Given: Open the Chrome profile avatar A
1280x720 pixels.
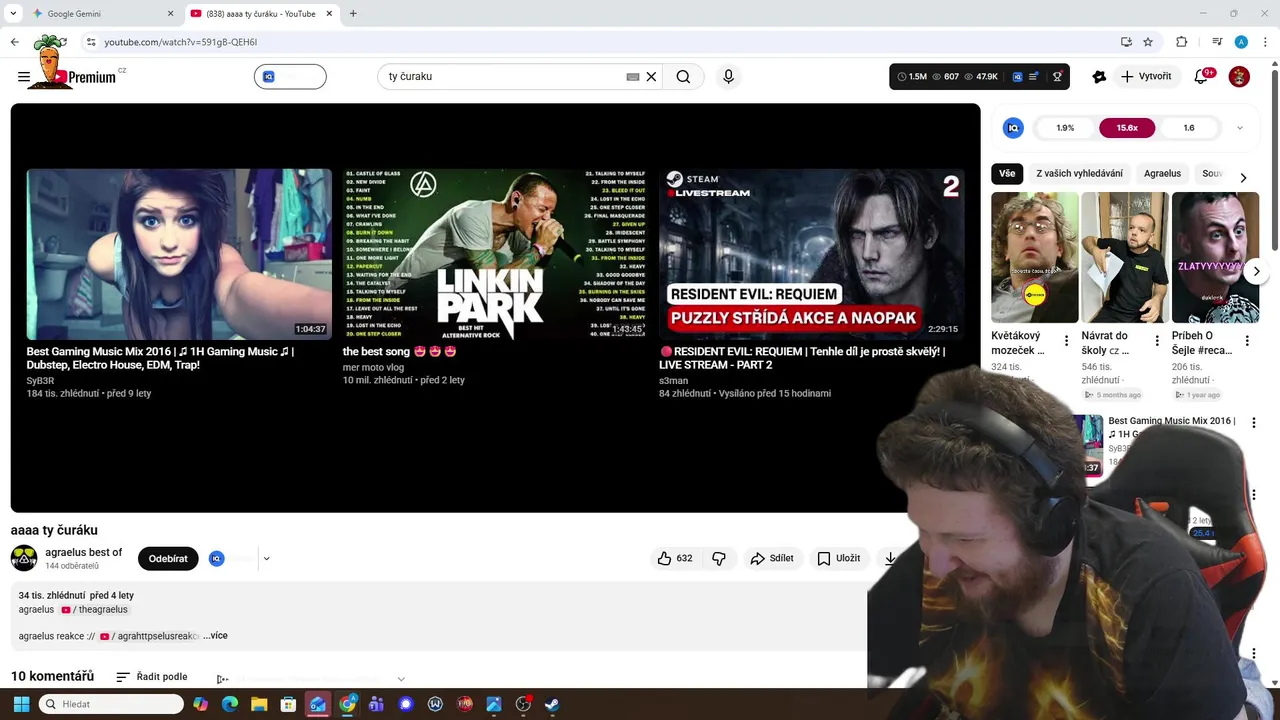Looking at the screenshot, I should coord(1241,42).
